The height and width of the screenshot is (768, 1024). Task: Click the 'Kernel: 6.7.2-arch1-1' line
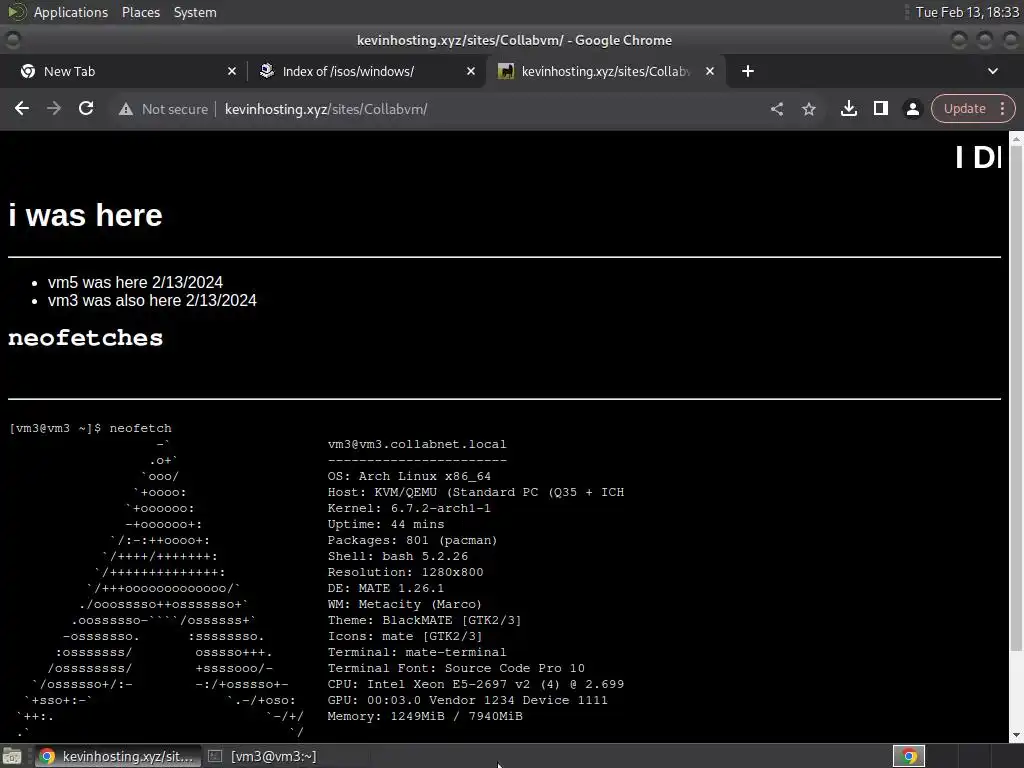point(409,508)
